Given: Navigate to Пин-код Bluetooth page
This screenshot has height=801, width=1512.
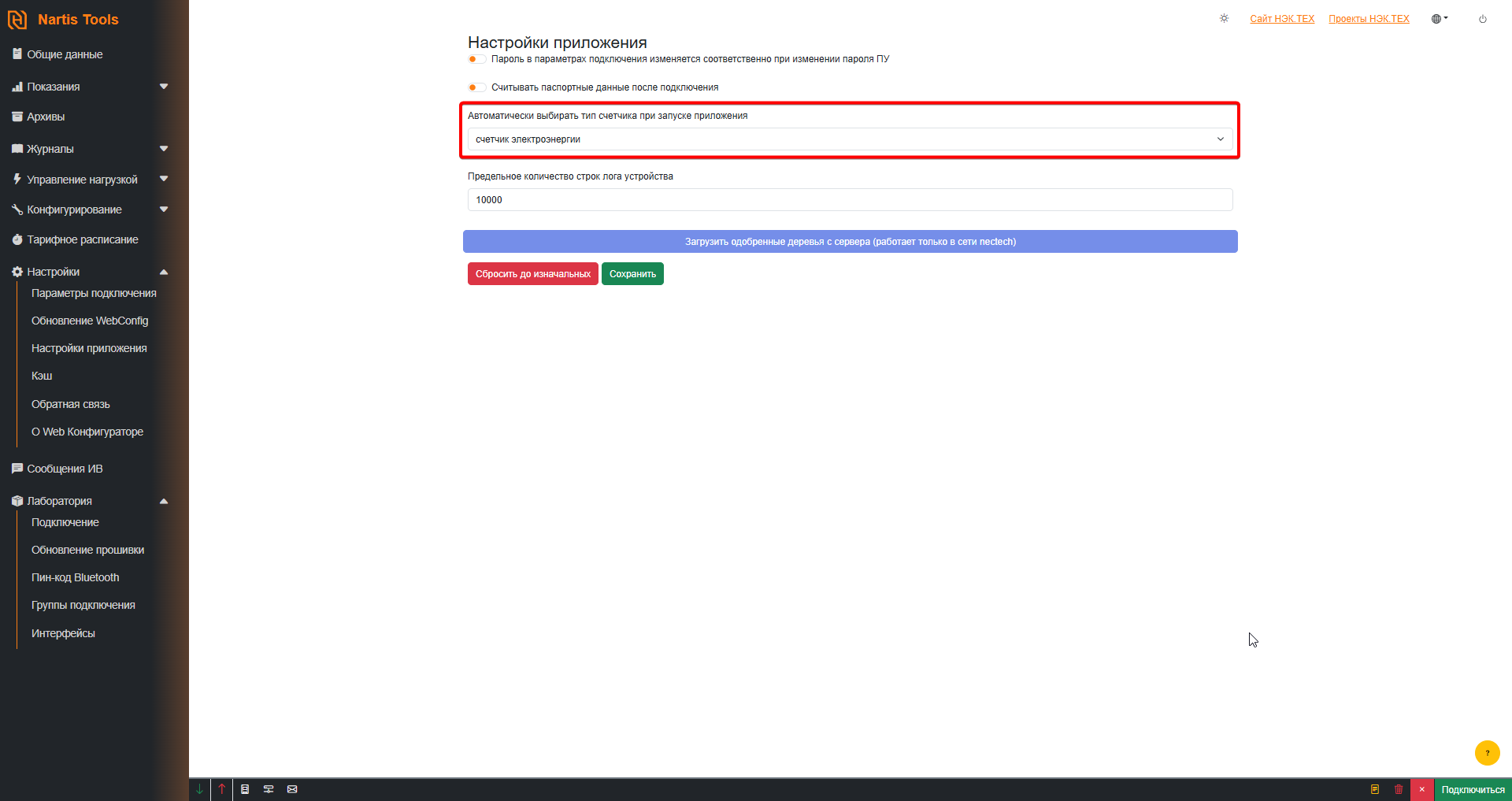Looking at the screenshot, I should click(75, 577).
